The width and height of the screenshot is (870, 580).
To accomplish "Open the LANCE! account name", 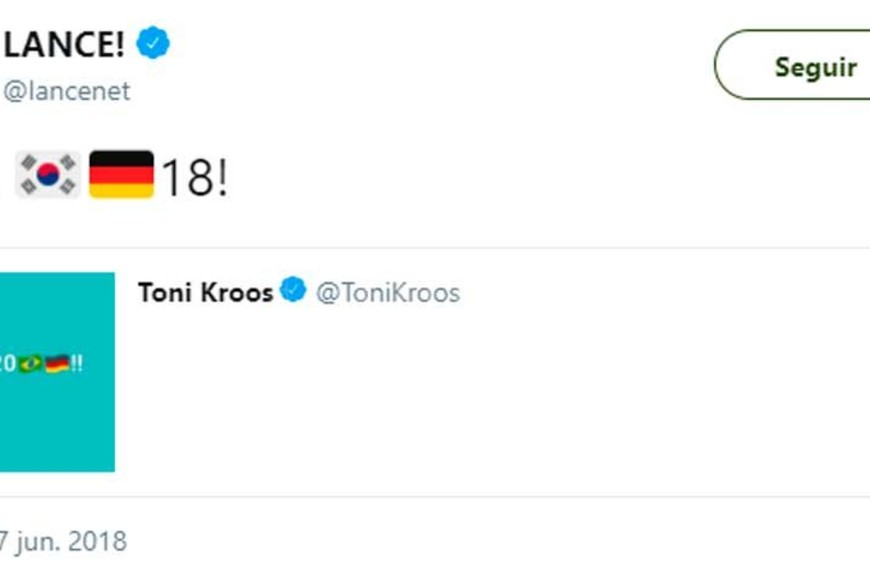I will 64,44.
